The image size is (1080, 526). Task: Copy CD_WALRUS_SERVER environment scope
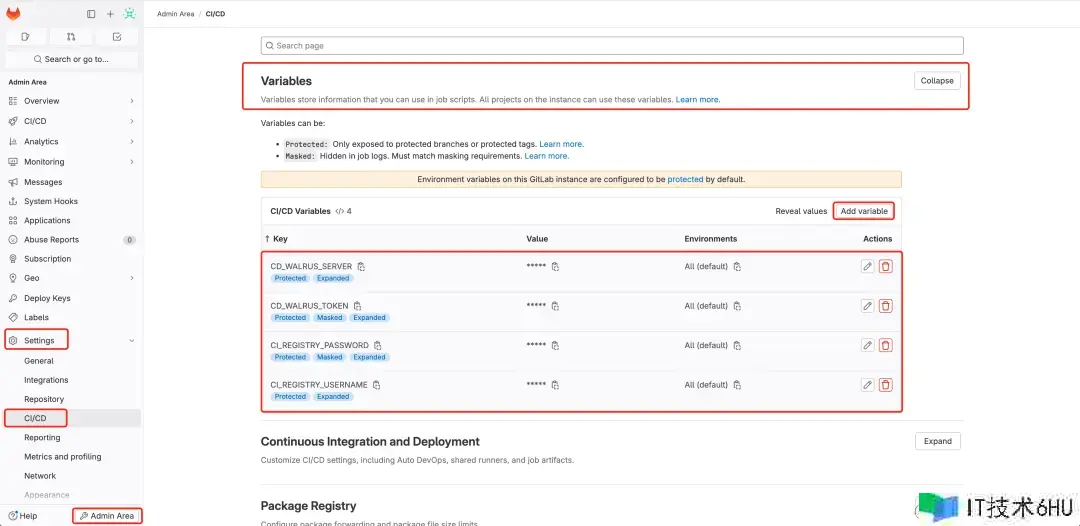pyautogui.click(x=737, y=267)
